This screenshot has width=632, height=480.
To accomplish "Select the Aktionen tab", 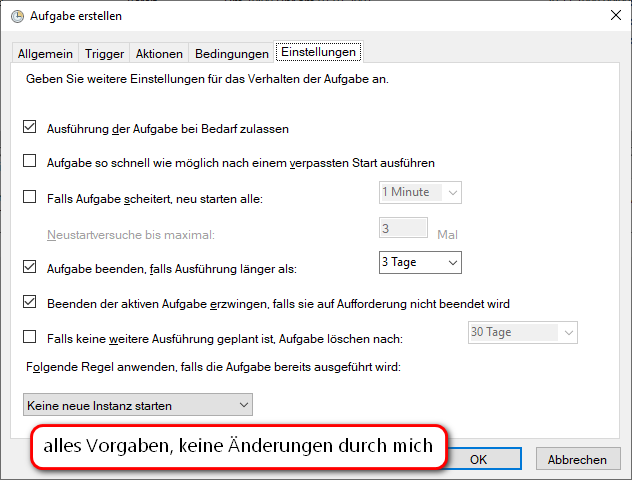I will click(159, 53).
